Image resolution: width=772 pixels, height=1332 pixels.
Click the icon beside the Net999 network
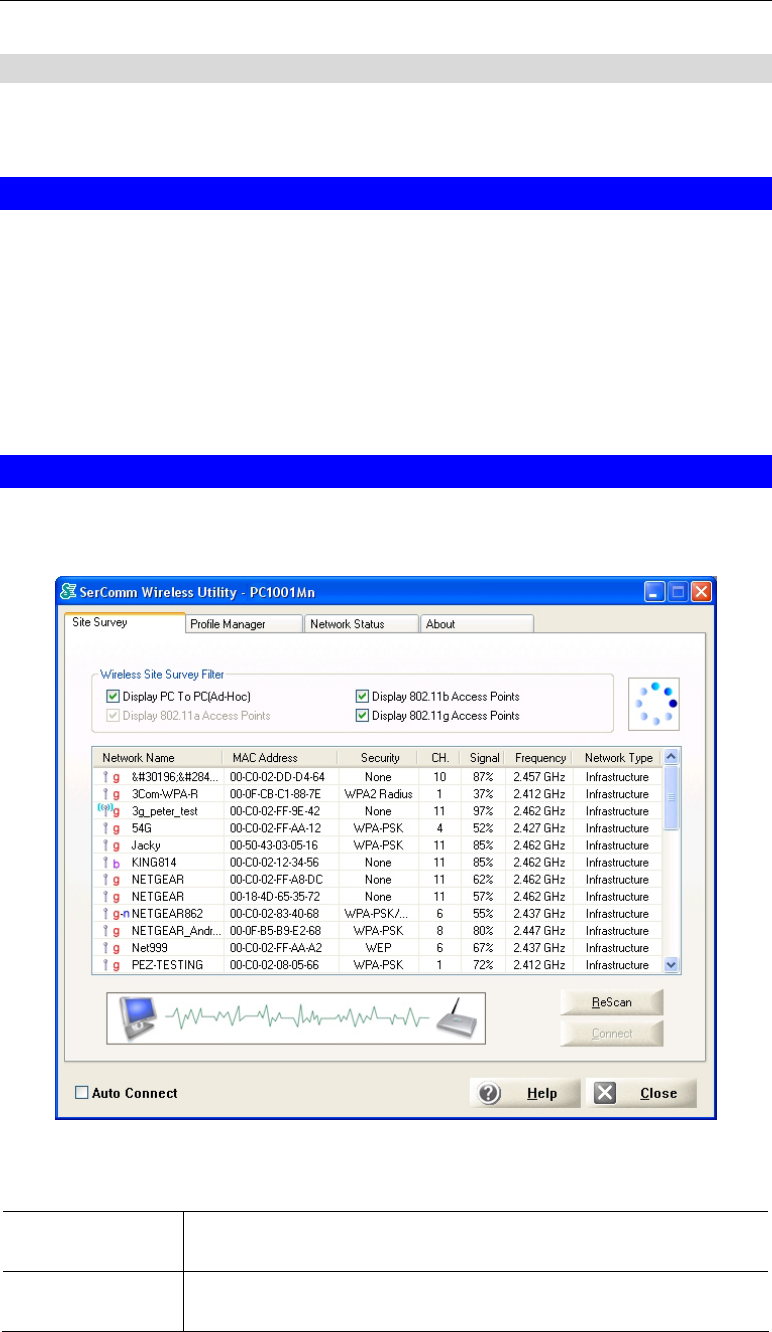pyautogui.click(x=110, y=947)
